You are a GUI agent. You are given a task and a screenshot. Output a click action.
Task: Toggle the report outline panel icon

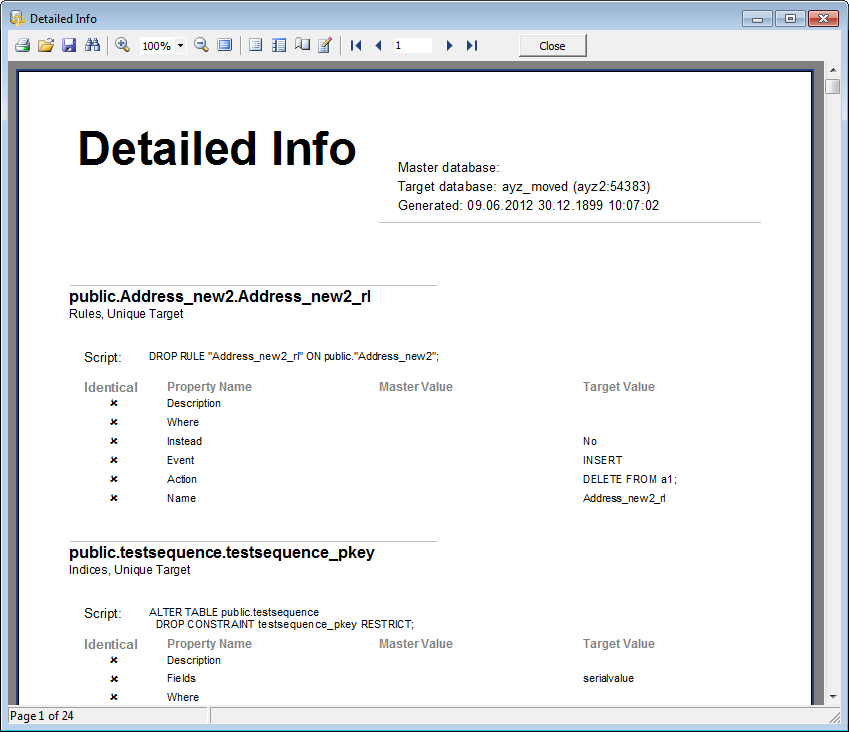(x=255, y=46)
